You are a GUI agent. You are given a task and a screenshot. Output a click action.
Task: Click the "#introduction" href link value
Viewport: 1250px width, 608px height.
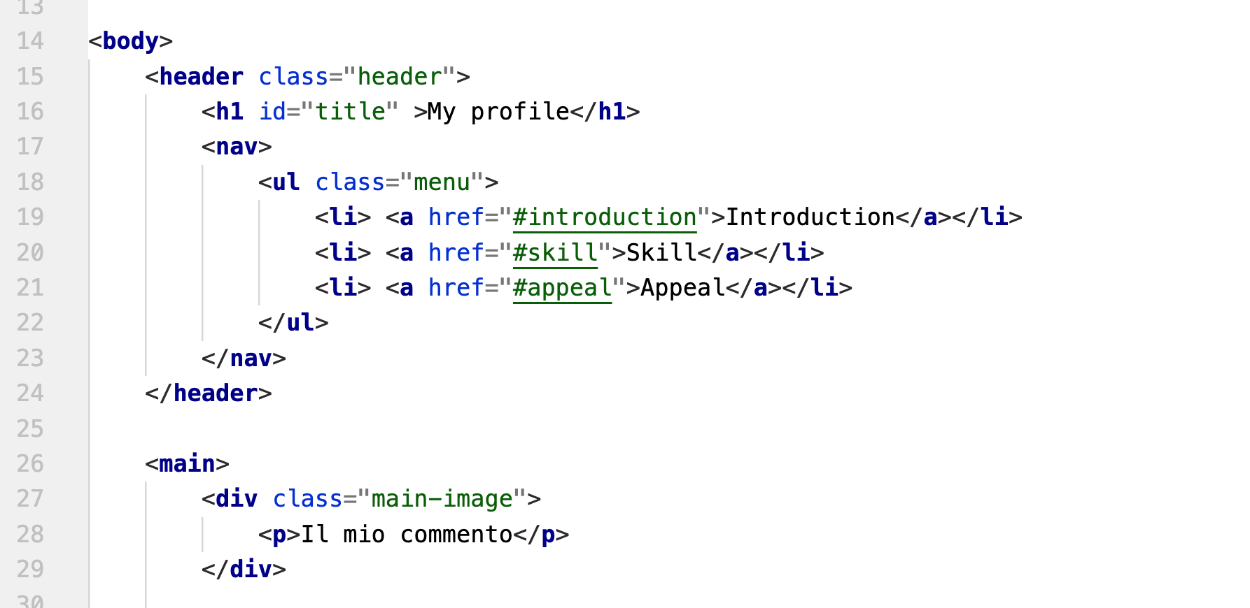point(604,217)
